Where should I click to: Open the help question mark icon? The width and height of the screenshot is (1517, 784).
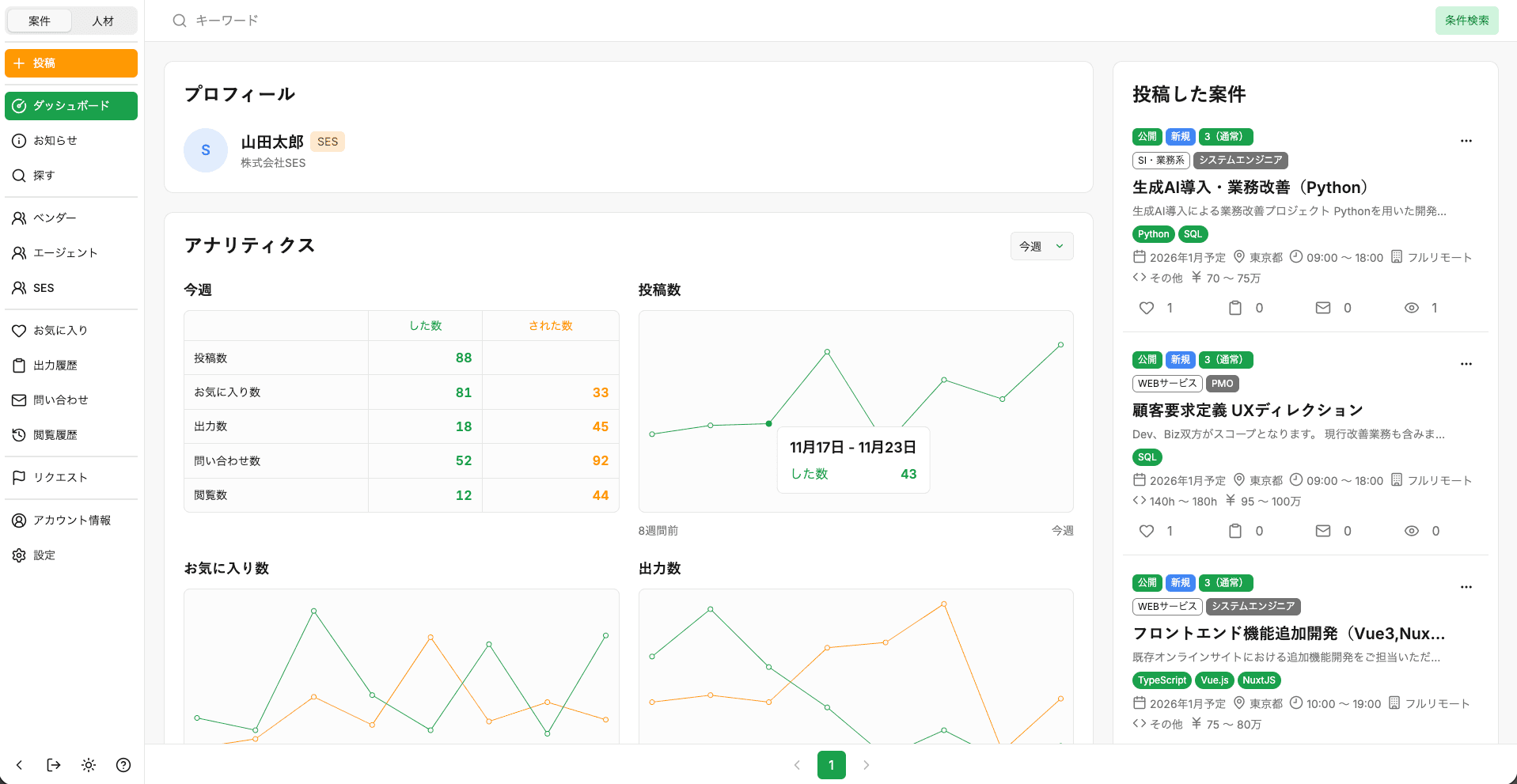click(123, 765)
